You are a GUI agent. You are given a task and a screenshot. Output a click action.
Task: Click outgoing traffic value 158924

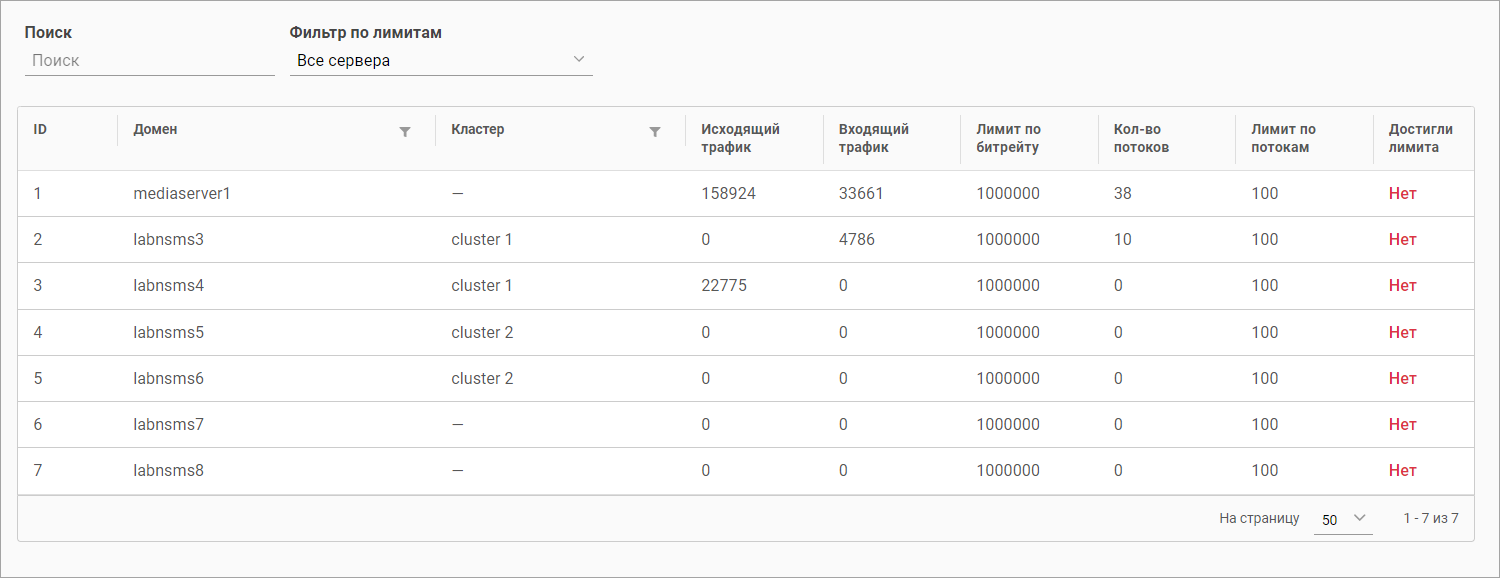point(728,193)
